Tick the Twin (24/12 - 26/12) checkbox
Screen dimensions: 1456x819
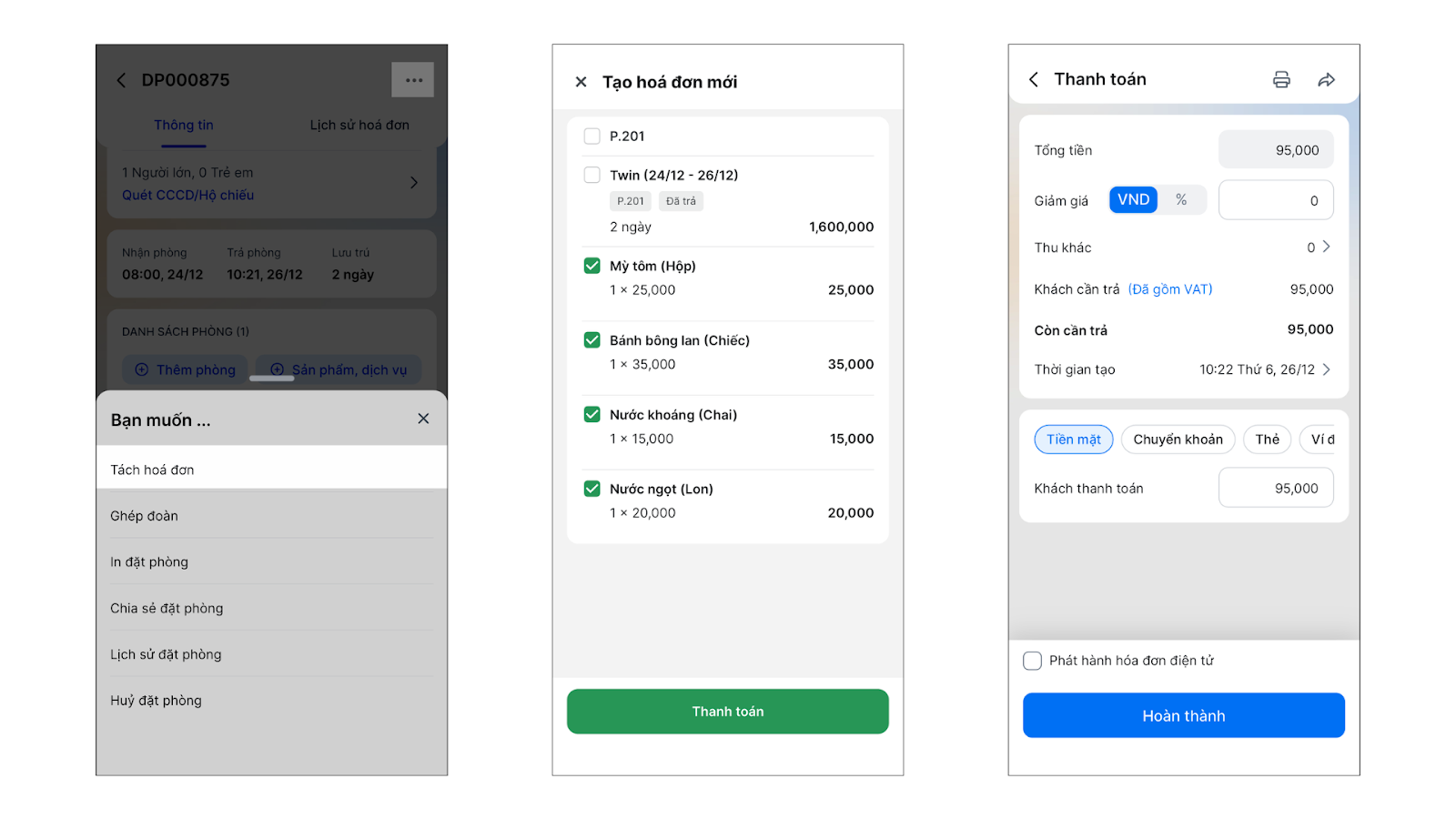[592, 175]
